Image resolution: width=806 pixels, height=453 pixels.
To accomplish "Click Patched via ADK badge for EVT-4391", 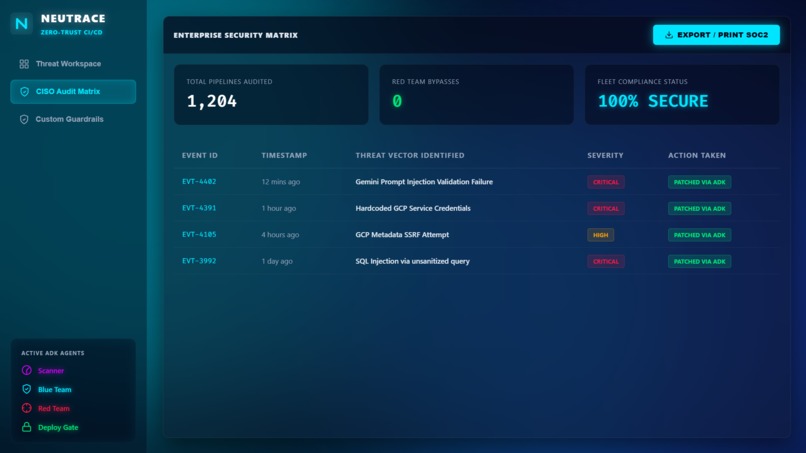I will [x=700, y=209].
